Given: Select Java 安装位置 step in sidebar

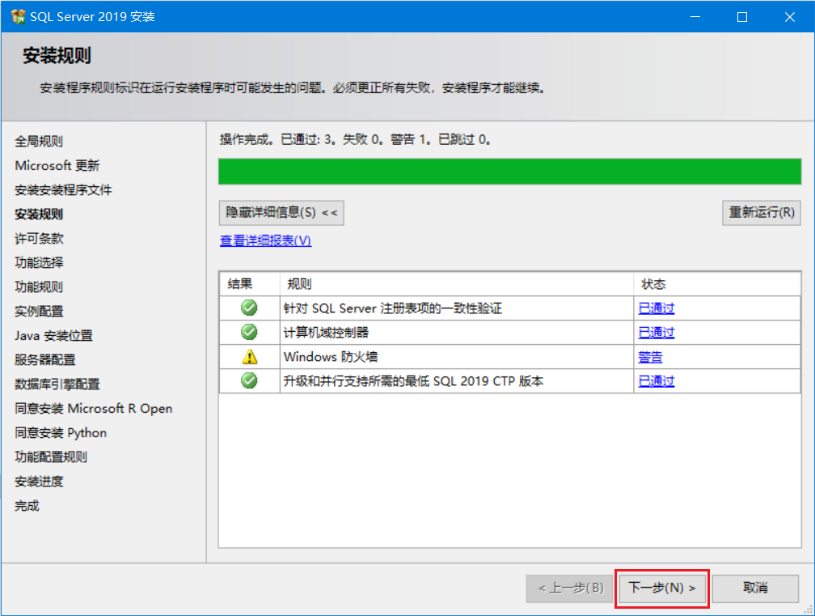Looking at the screenshot, I should 54,336.
